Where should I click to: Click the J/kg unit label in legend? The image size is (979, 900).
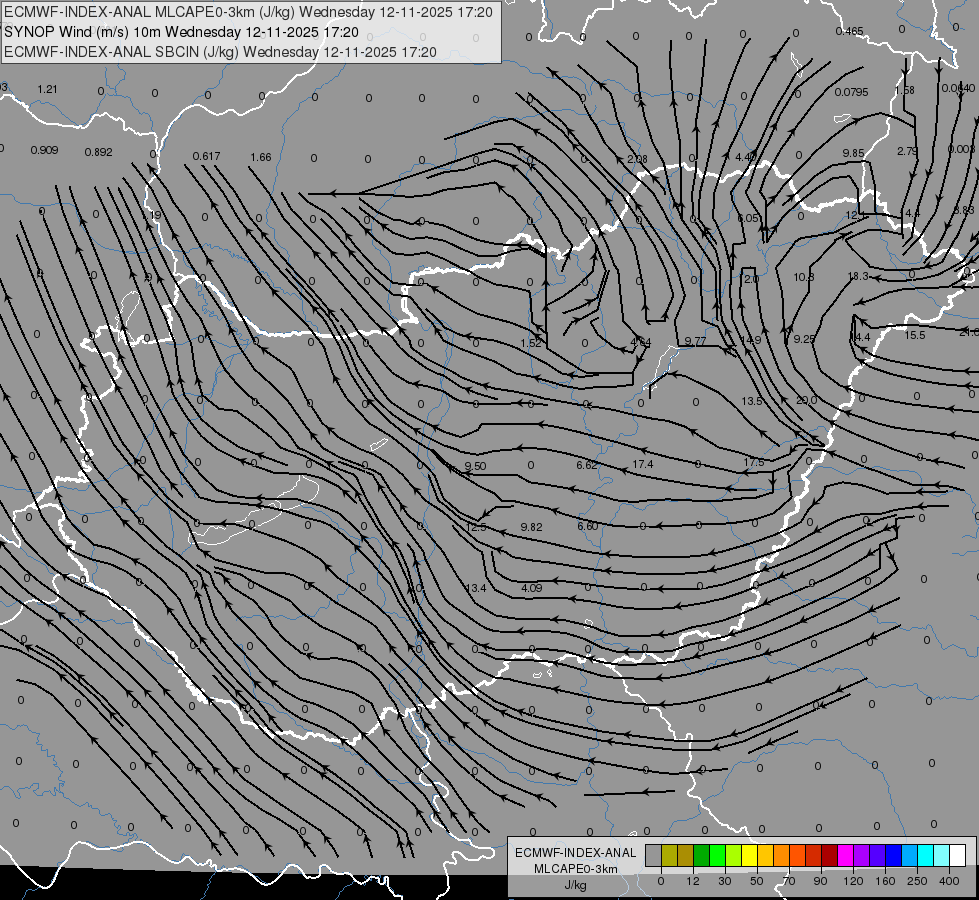[576, 885]
